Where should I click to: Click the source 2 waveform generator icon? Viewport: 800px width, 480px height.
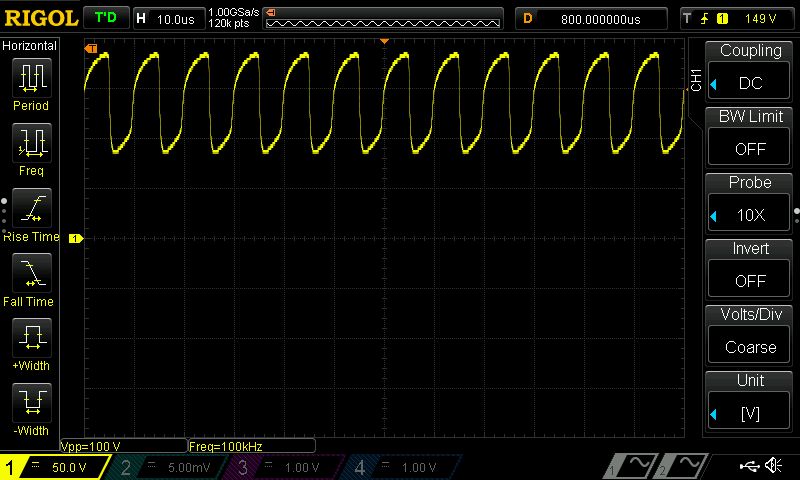click(683, 466)
